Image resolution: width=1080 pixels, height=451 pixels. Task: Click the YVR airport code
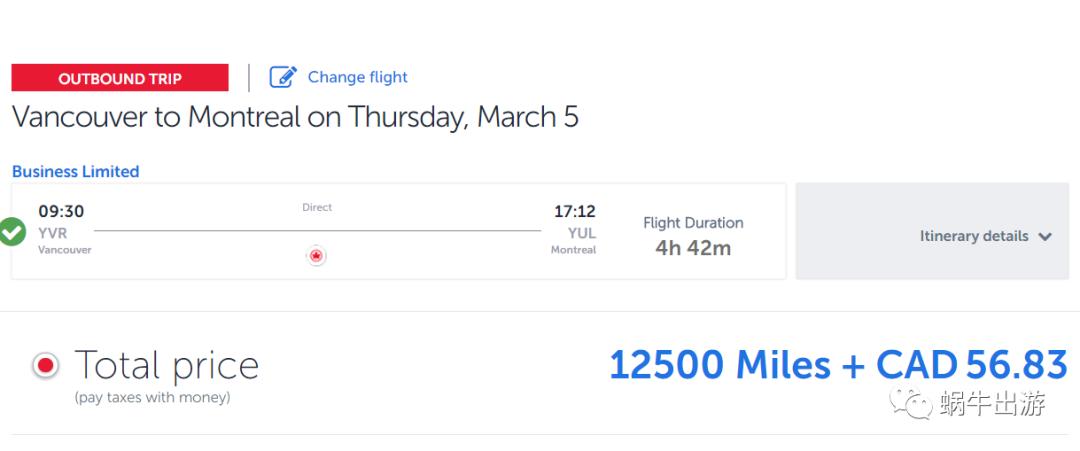(52, 233)
